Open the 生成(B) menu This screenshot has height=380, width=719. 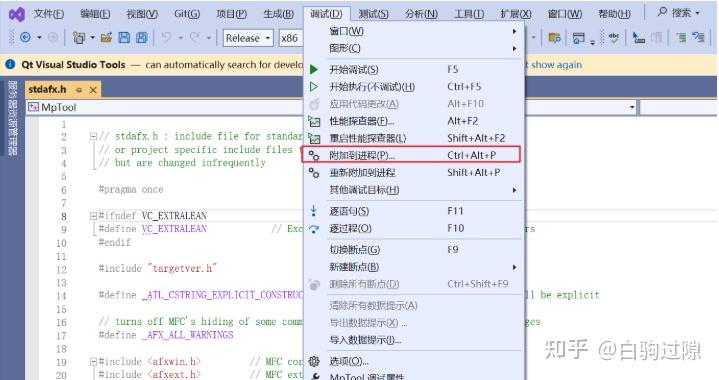pyautogui.click(x=278, y=14)
